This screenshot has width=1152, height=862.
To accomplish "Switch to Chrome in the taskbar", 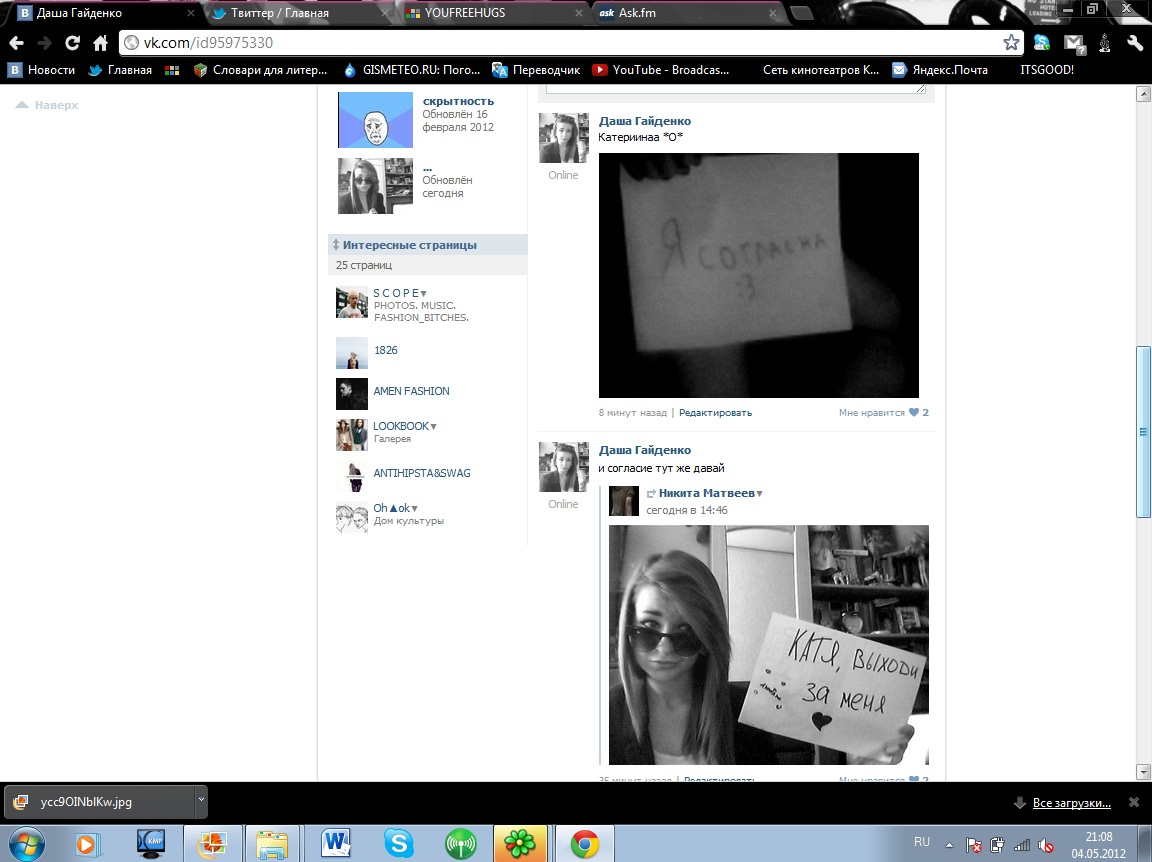I will 585,844.
